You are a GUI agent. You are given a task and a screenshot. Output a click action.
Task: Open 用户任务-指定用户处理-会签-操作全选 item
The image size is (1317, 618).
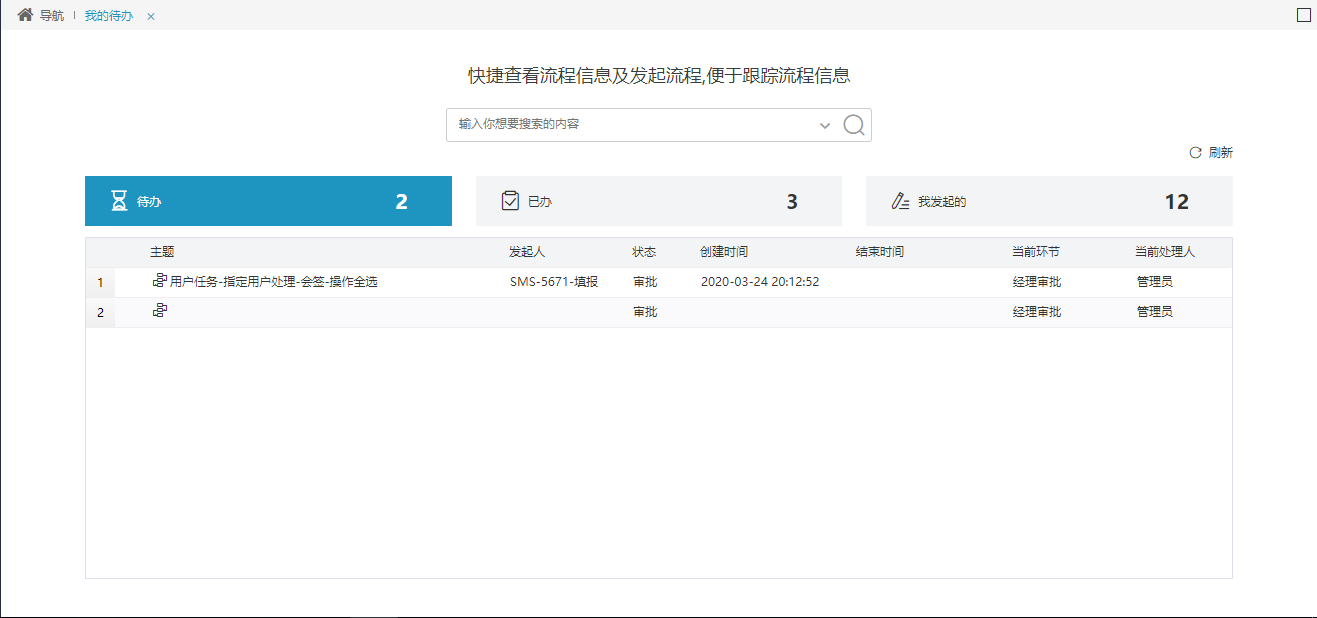273,282
